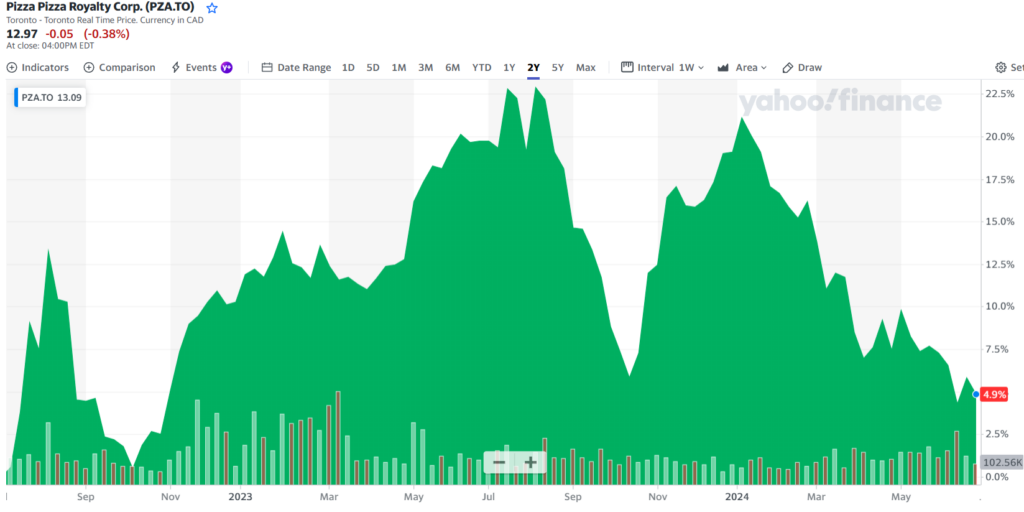Click the PZA.TO 13.09 series legend
Image resolution: width=1024 pixels, height=512 pixels.
click(x=50, y=98)
